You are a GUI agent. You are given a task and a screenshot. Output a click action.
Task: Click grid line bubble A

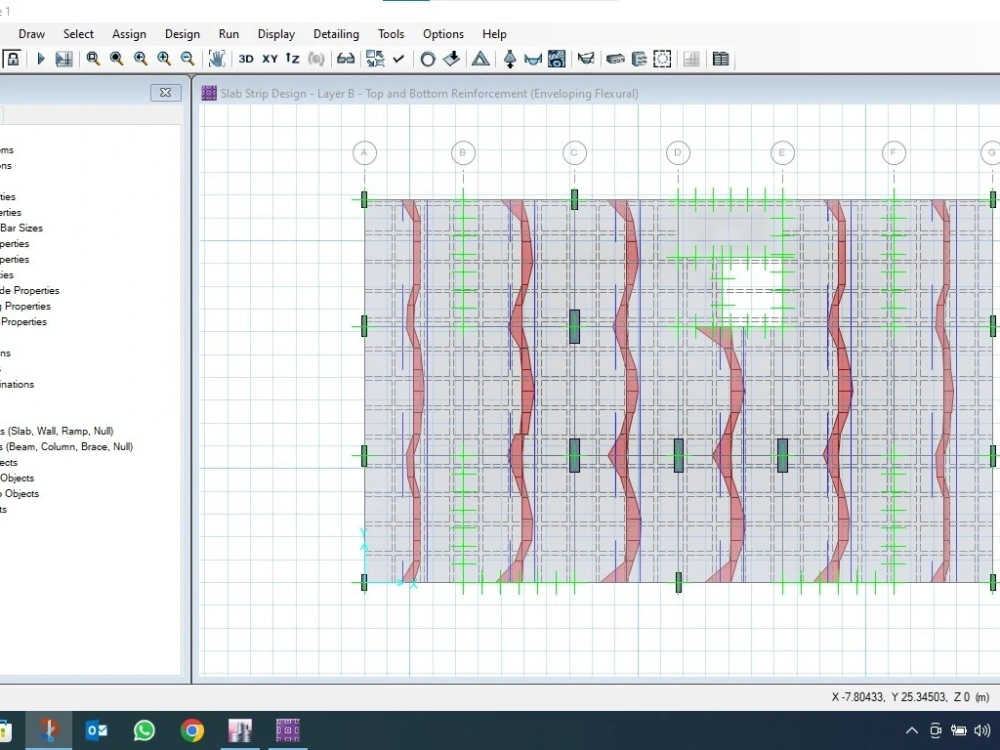[x=364, y=153]
